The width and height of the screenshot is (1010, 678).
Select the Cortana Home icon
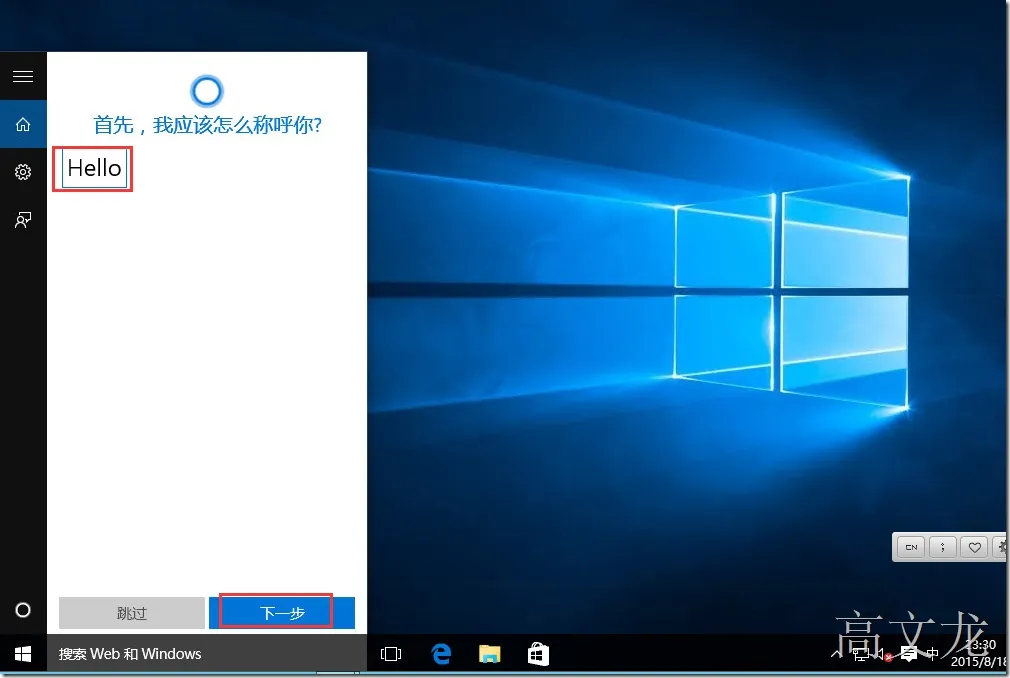(23, 124)
